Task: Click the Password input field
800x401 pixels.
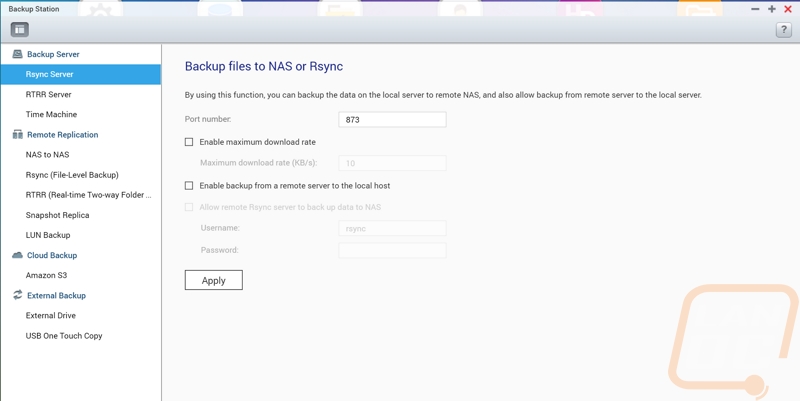Action: 392,250
